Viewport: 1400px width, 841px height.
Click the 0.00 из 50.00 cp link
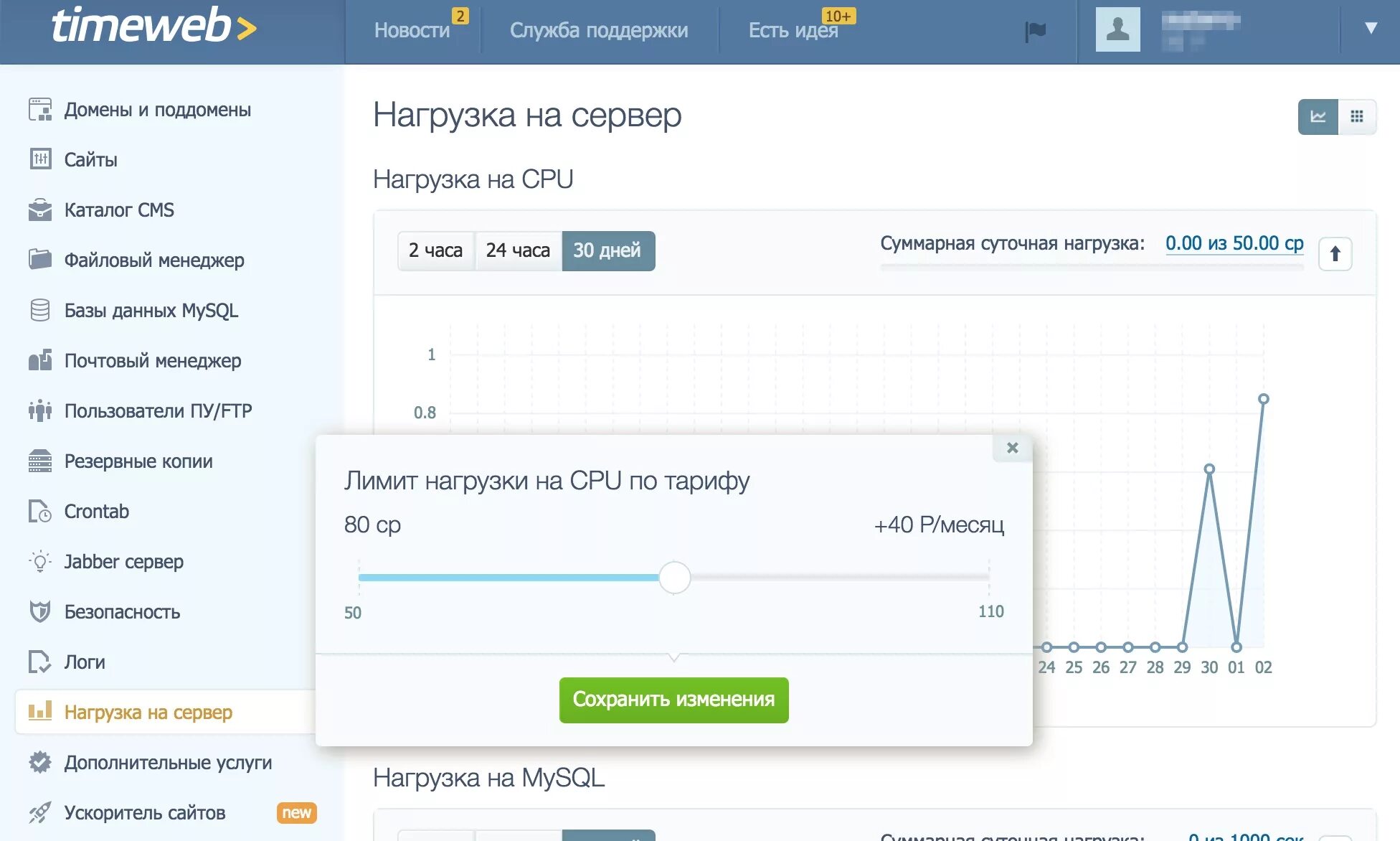pyautogui.click(x=1234, y=243)
